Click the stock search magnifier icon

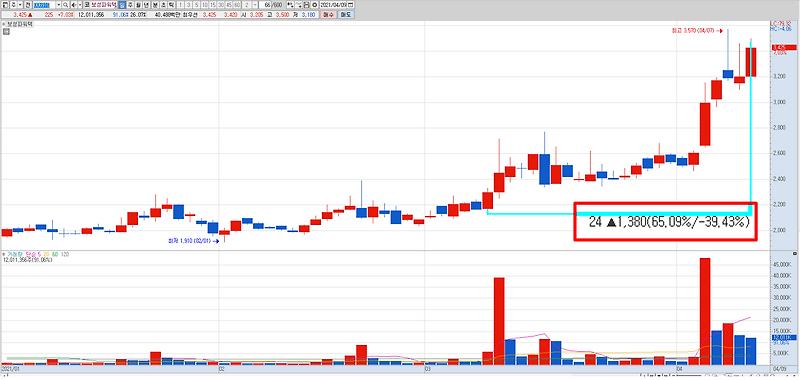point(65,5)
